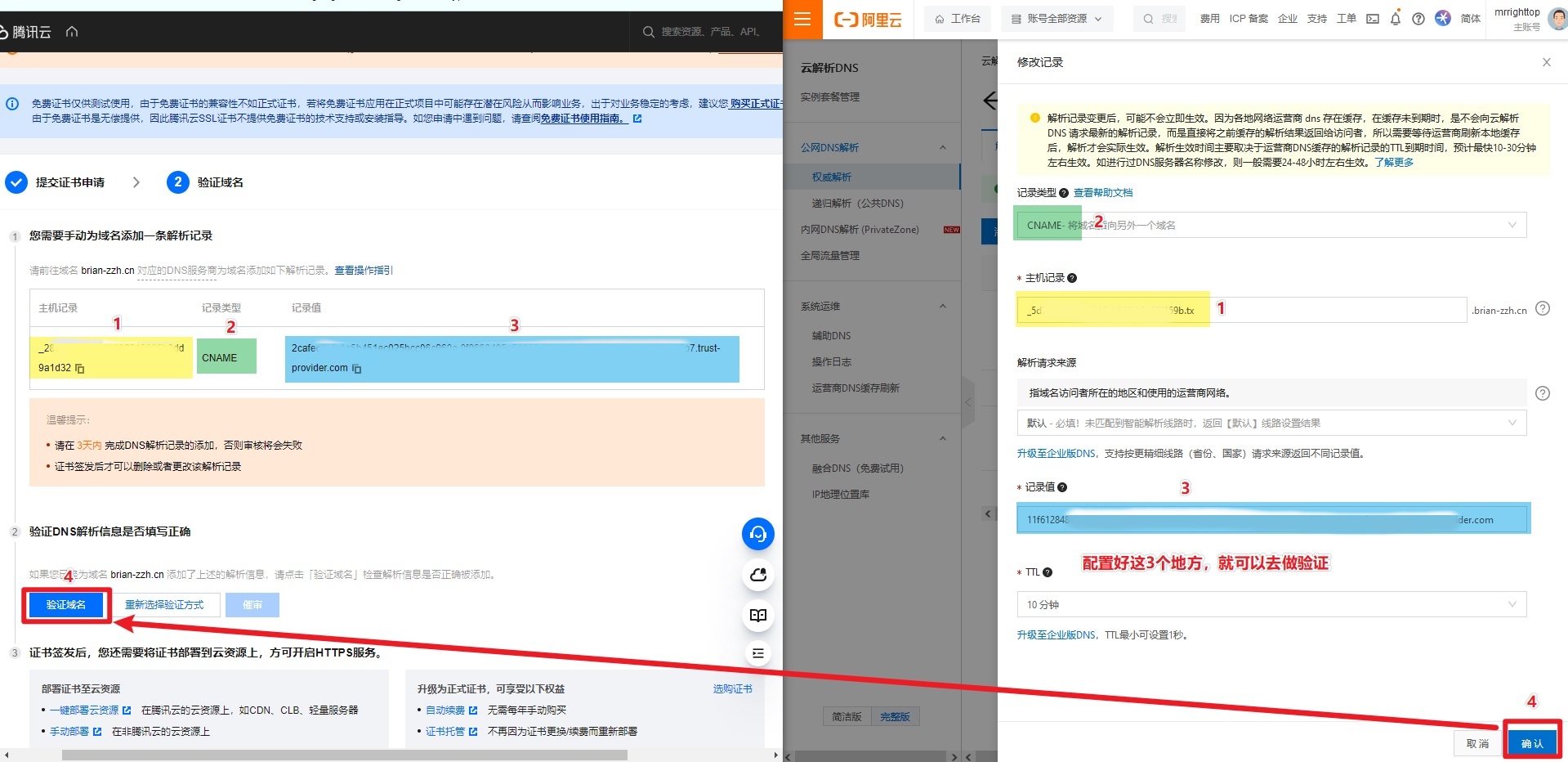Click help icon beside 记录值 label

pyautogui.click(x=1062, y=487)
